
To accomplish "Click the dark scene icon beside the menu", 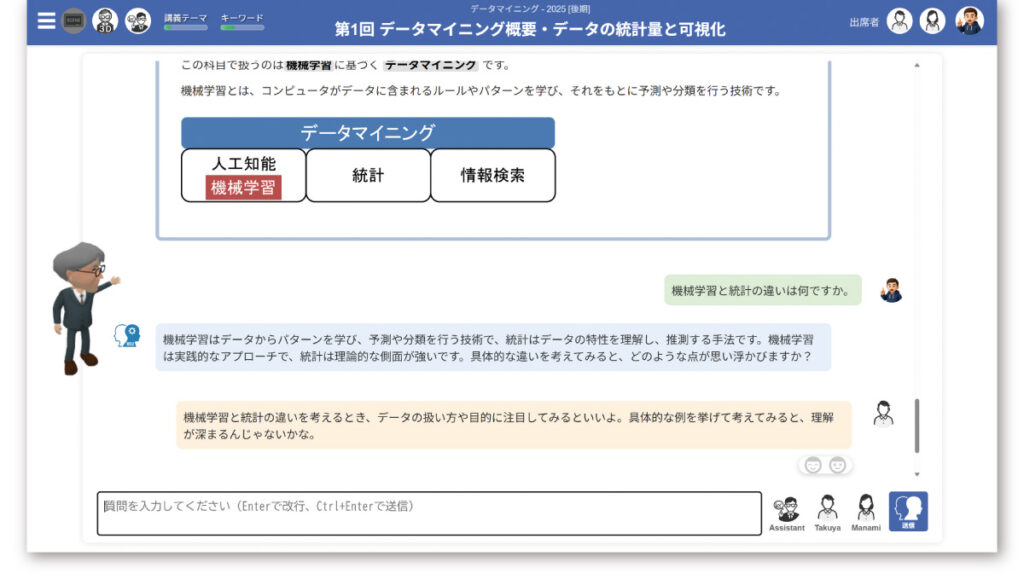I will (74, 21).
